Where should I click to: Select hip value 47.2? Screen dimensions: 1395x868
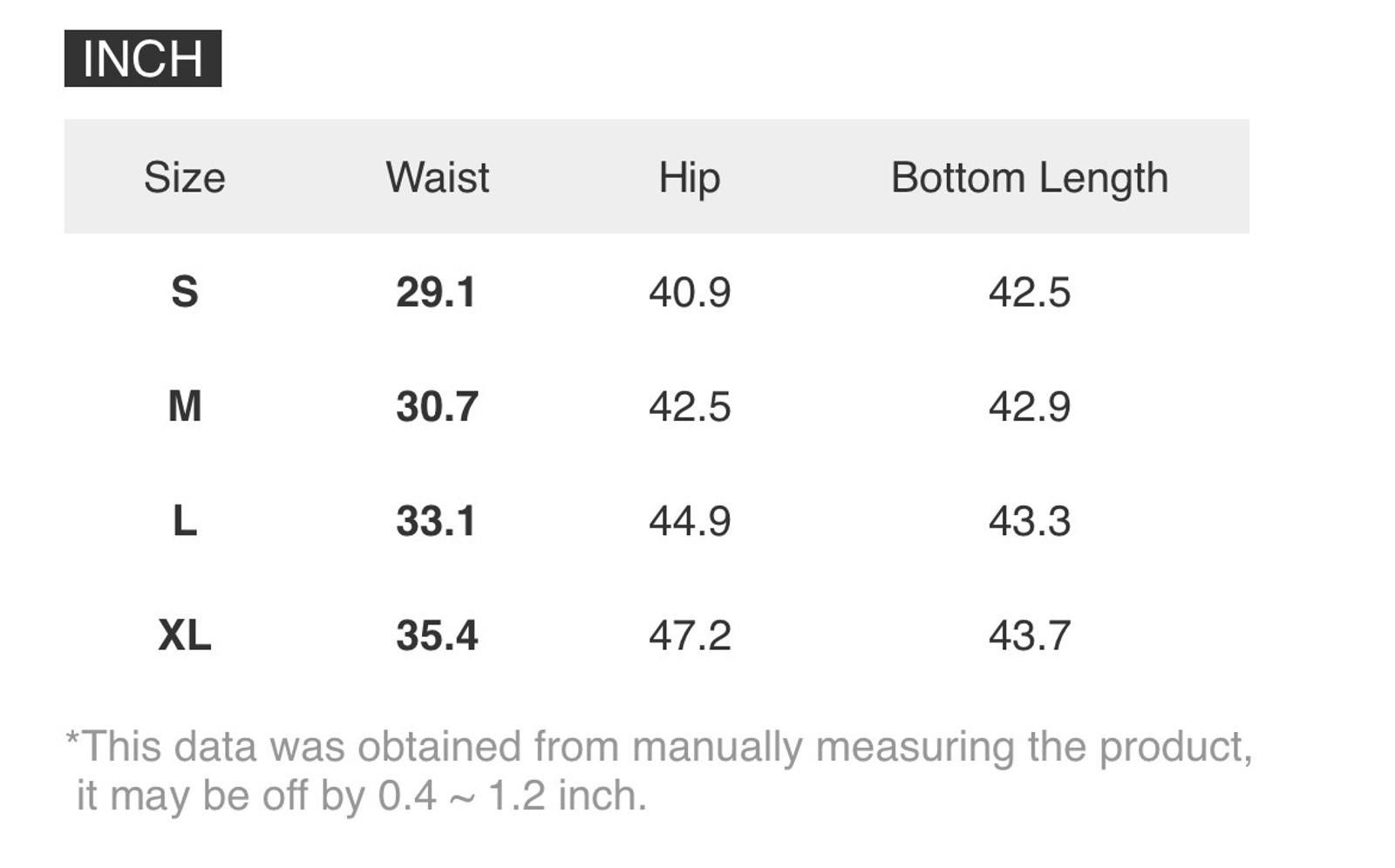pos(690,635)
